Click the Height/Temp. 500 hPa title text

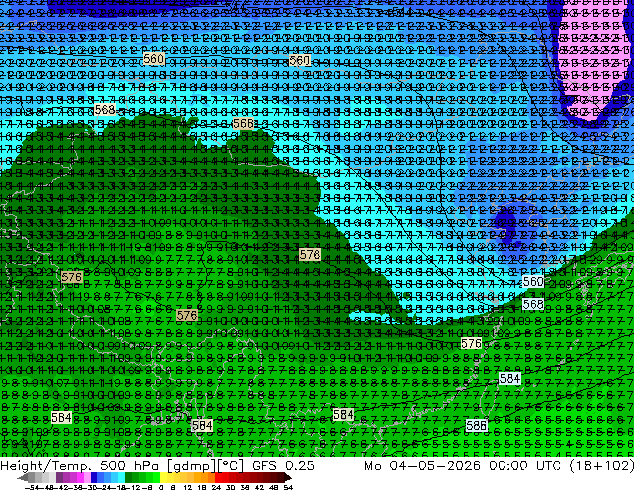(x=81, y=465)
